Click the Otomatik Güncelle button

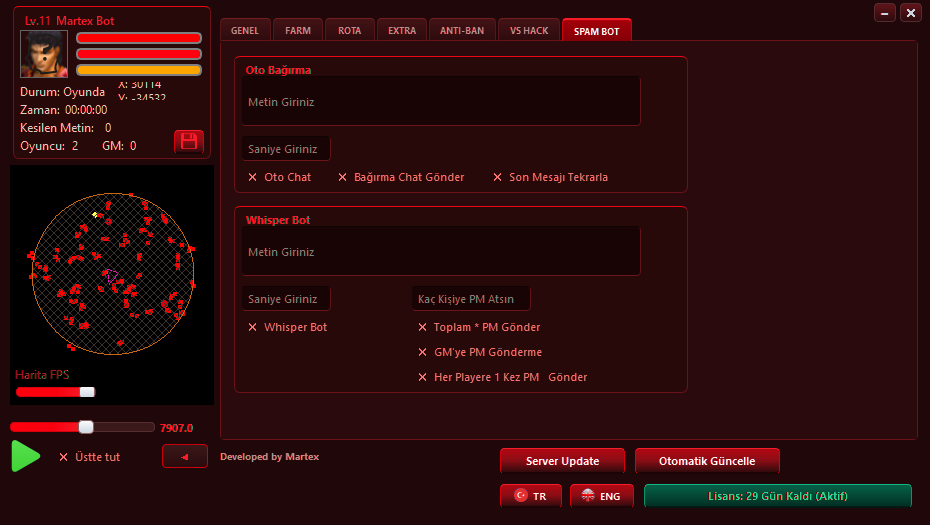pyautogui.click(x=707, y=461)
